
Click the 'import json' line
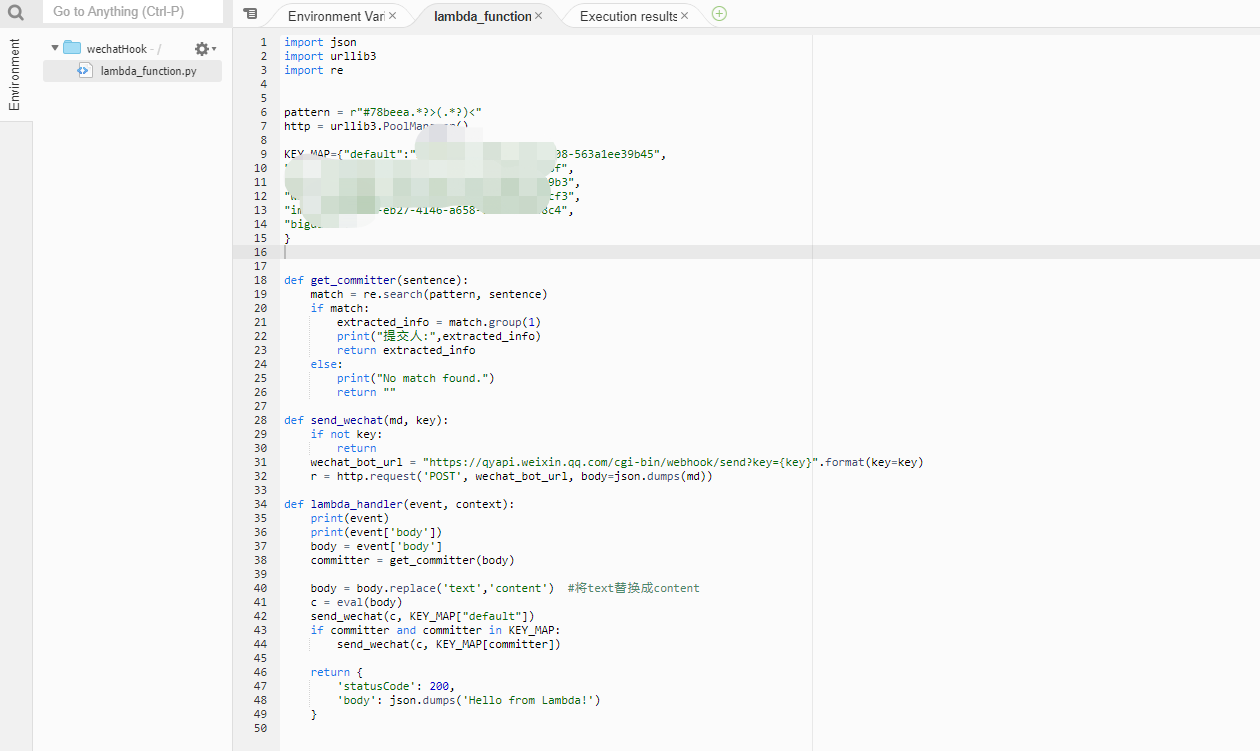(x=320, y=42)
